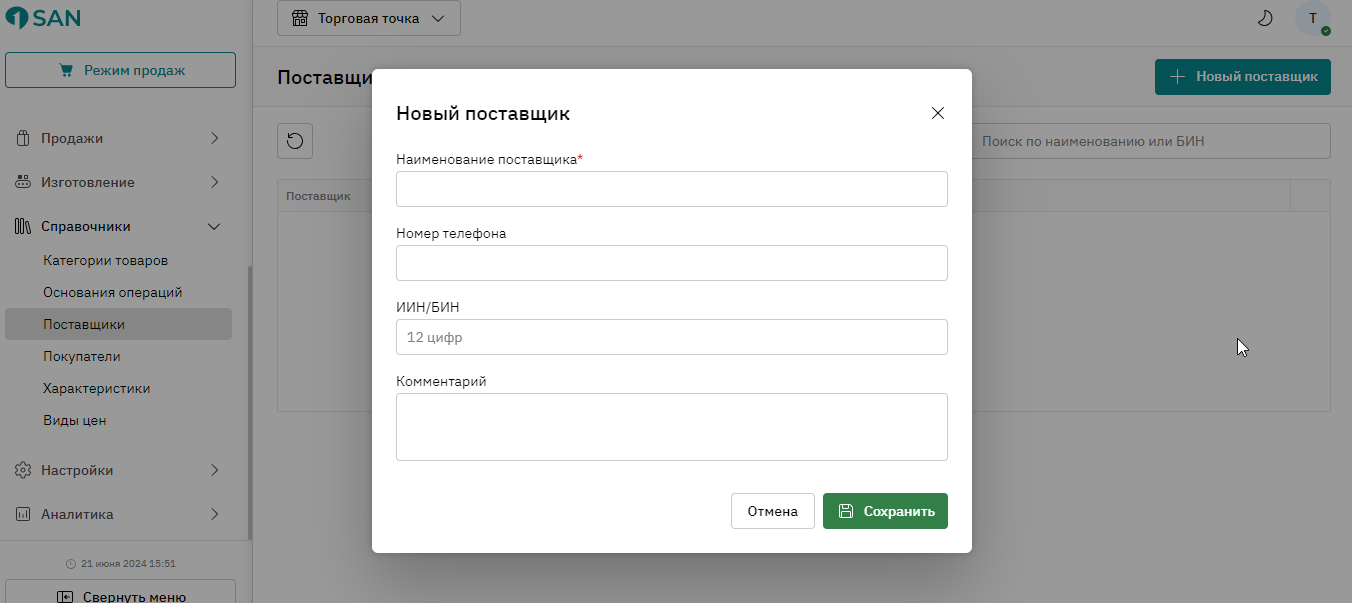
Task: Click the SAN logo
Action: (43, 17)
